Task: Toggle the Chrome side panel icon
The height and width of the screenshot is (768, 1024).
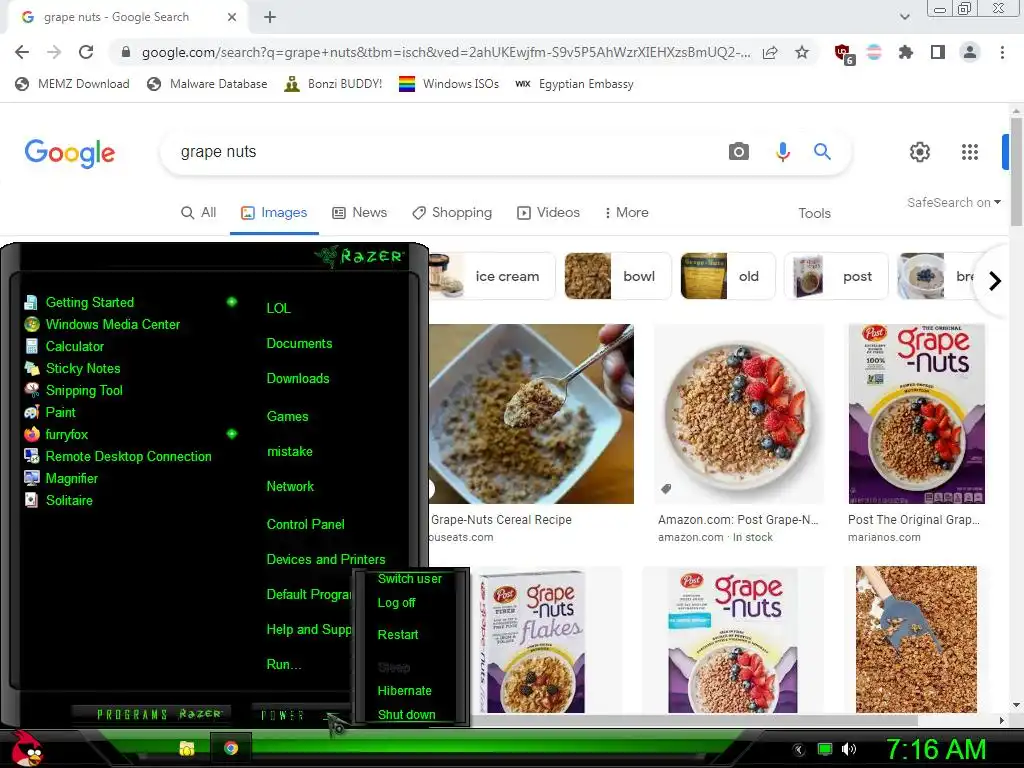Action: (938, 52)
